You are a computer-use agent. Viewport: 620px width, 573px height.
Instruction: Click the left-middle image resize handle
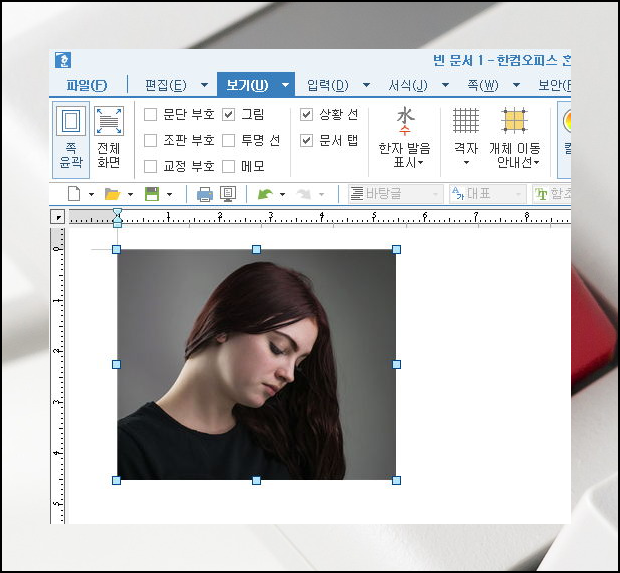tap(116, 364)
